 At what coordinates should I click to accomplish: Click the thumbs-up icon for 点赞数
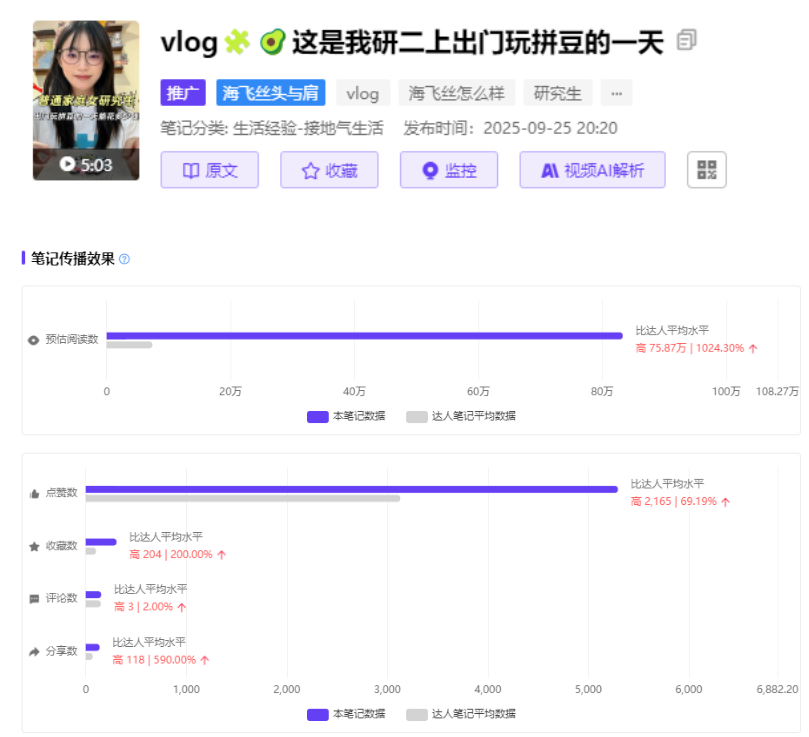(34, 493)
